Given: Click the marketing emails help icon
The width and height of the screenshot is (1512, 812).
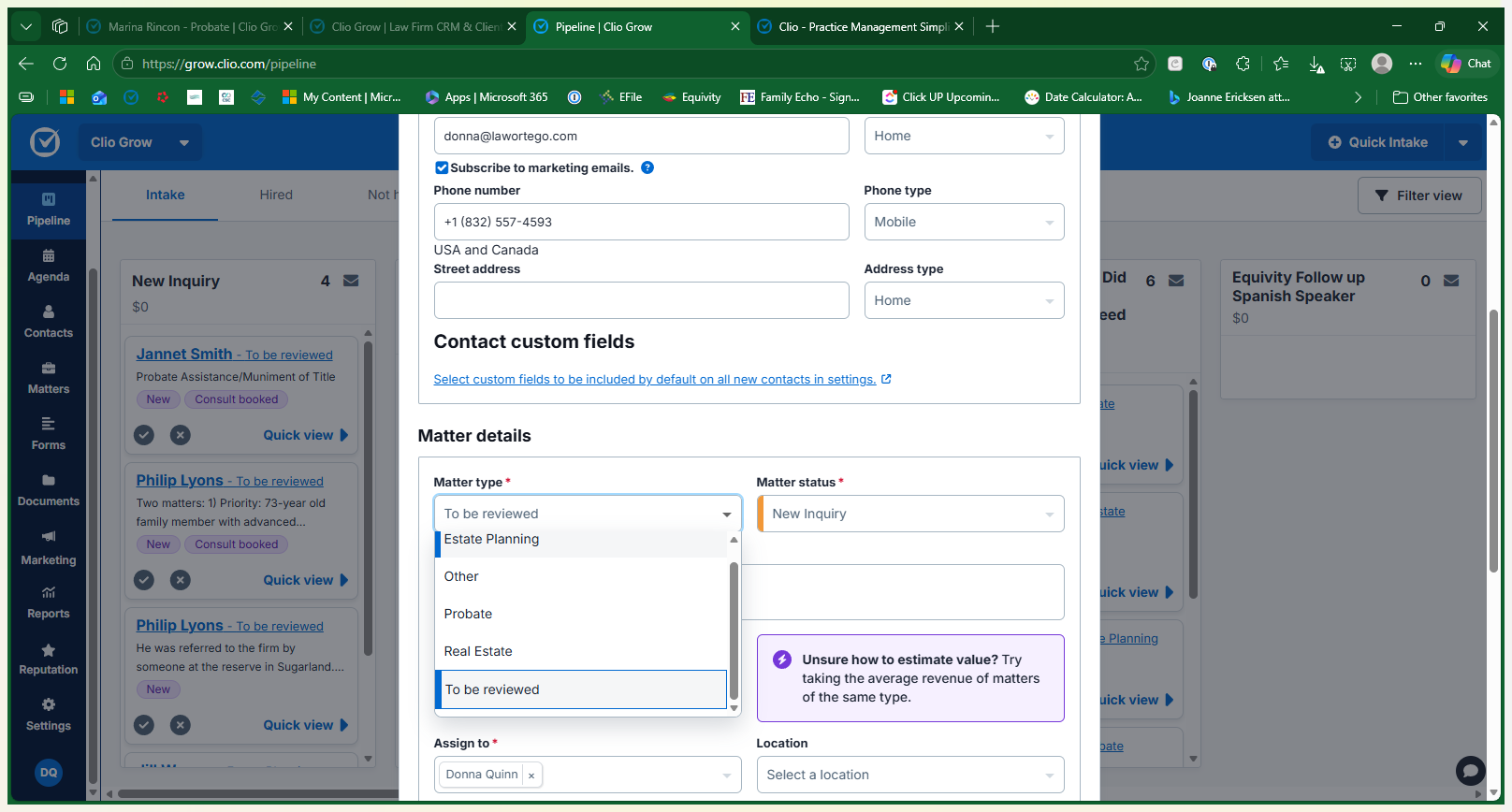Looking at the screenshot, I should pos(647,167).
